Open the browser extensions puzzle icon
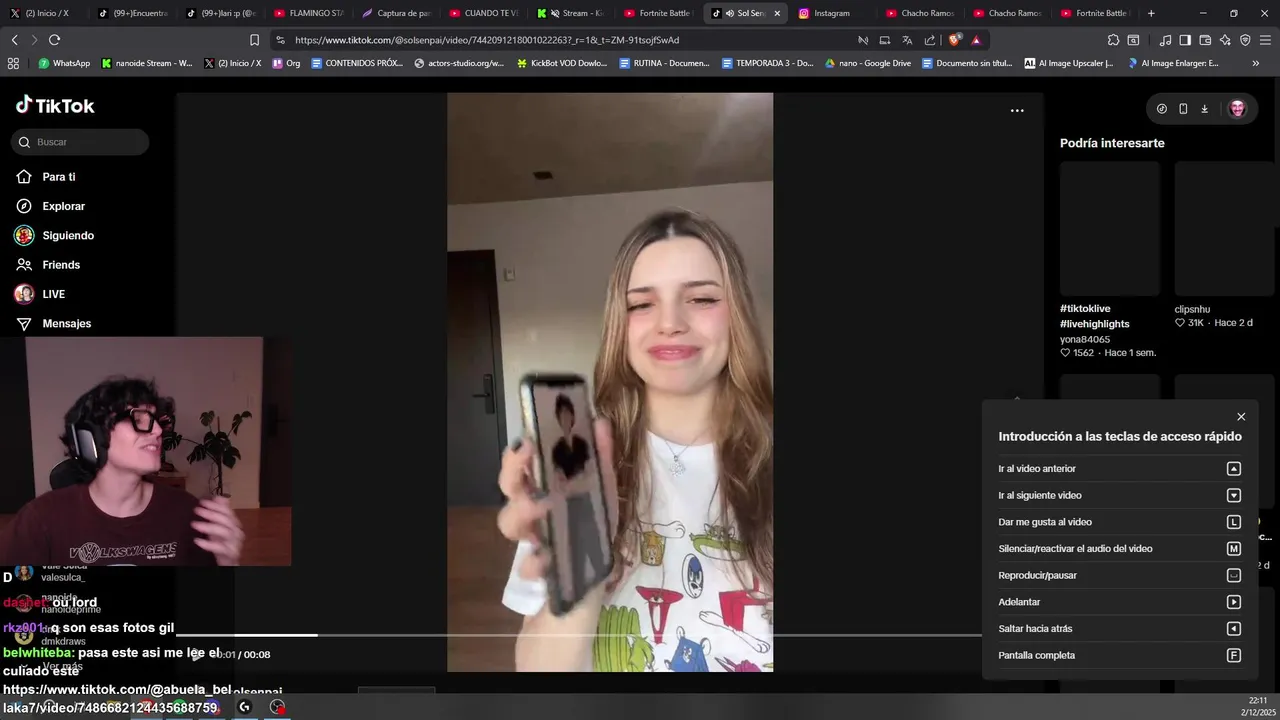This screenshot has height=720, width=1280. pos(1113,40)
